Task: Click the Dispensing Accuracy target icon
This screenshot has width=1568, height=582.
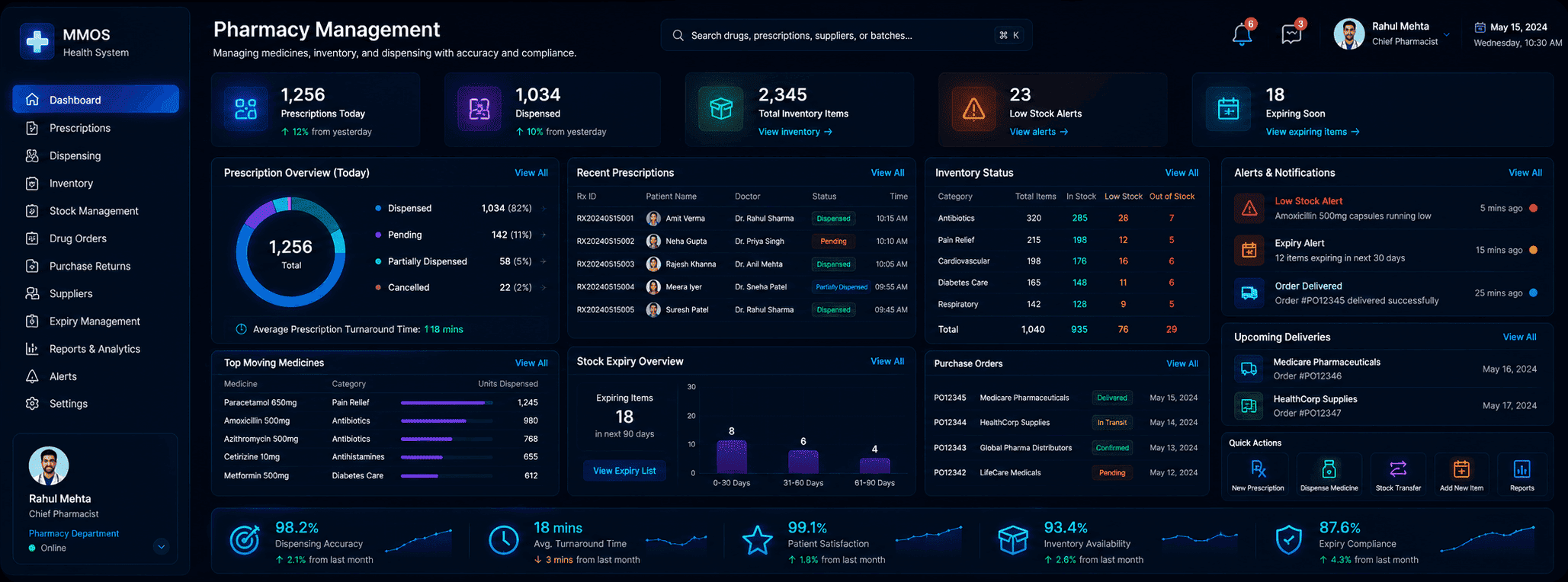Action: pyautogui.click(x=245, y=539)
